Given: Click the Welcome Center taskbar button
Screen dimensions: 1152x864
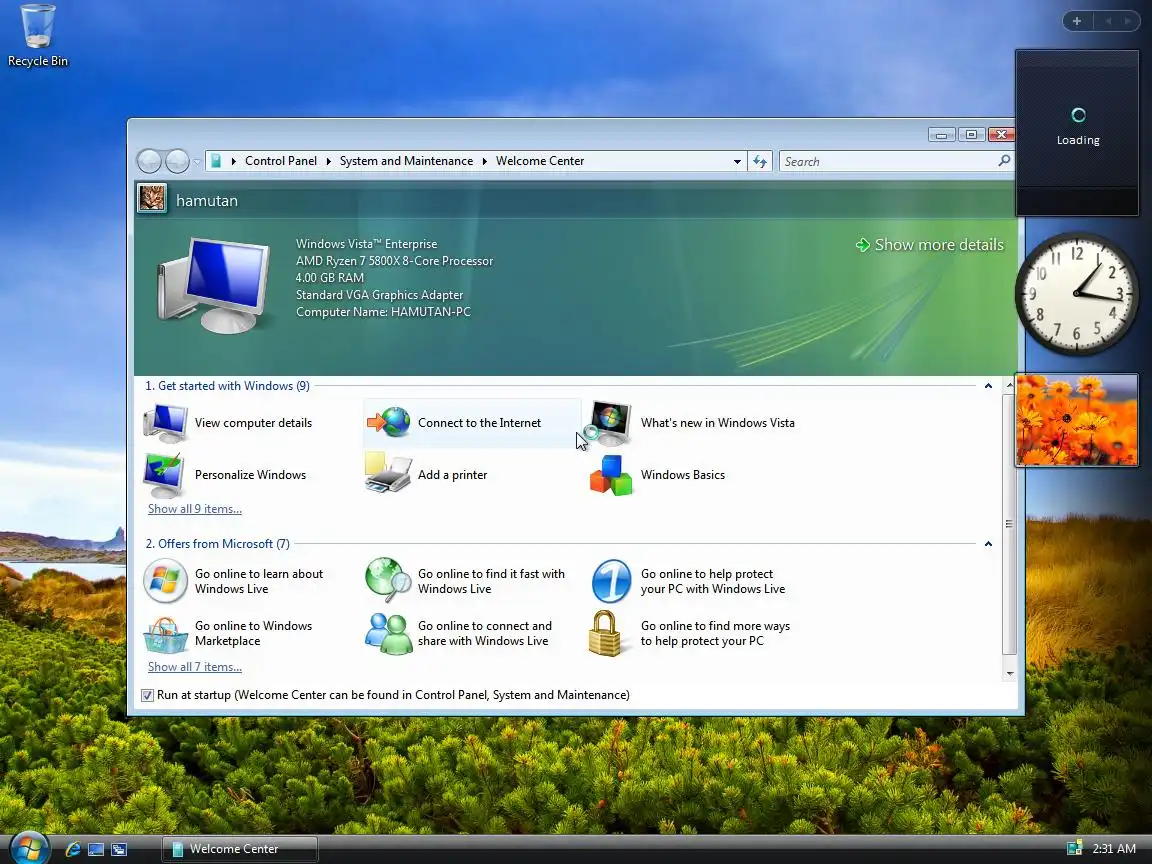Looking at the screenshot, I should pyautogui.click(x=240, y=849).
